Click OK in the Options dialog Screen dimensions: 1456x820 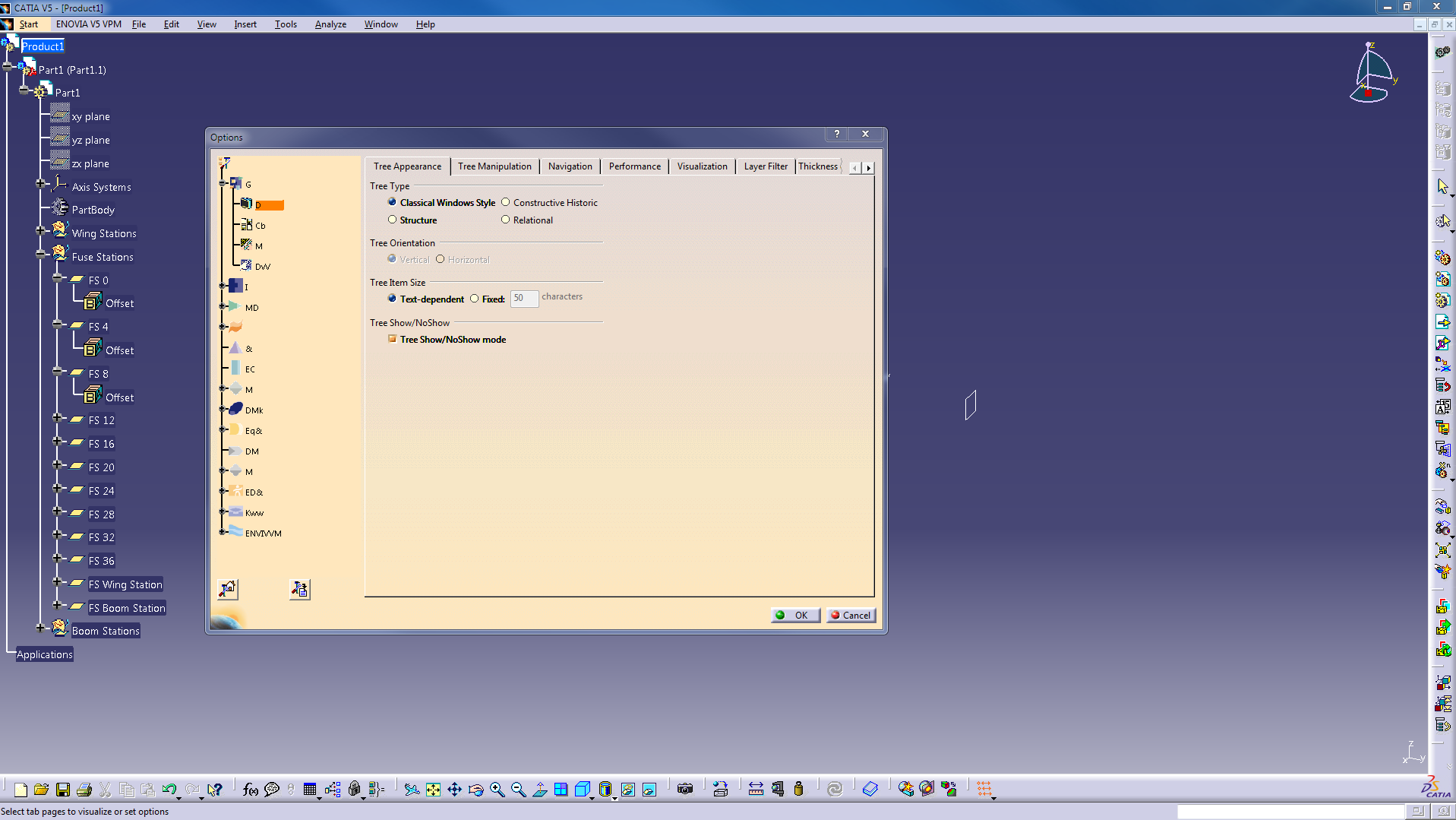795,616
